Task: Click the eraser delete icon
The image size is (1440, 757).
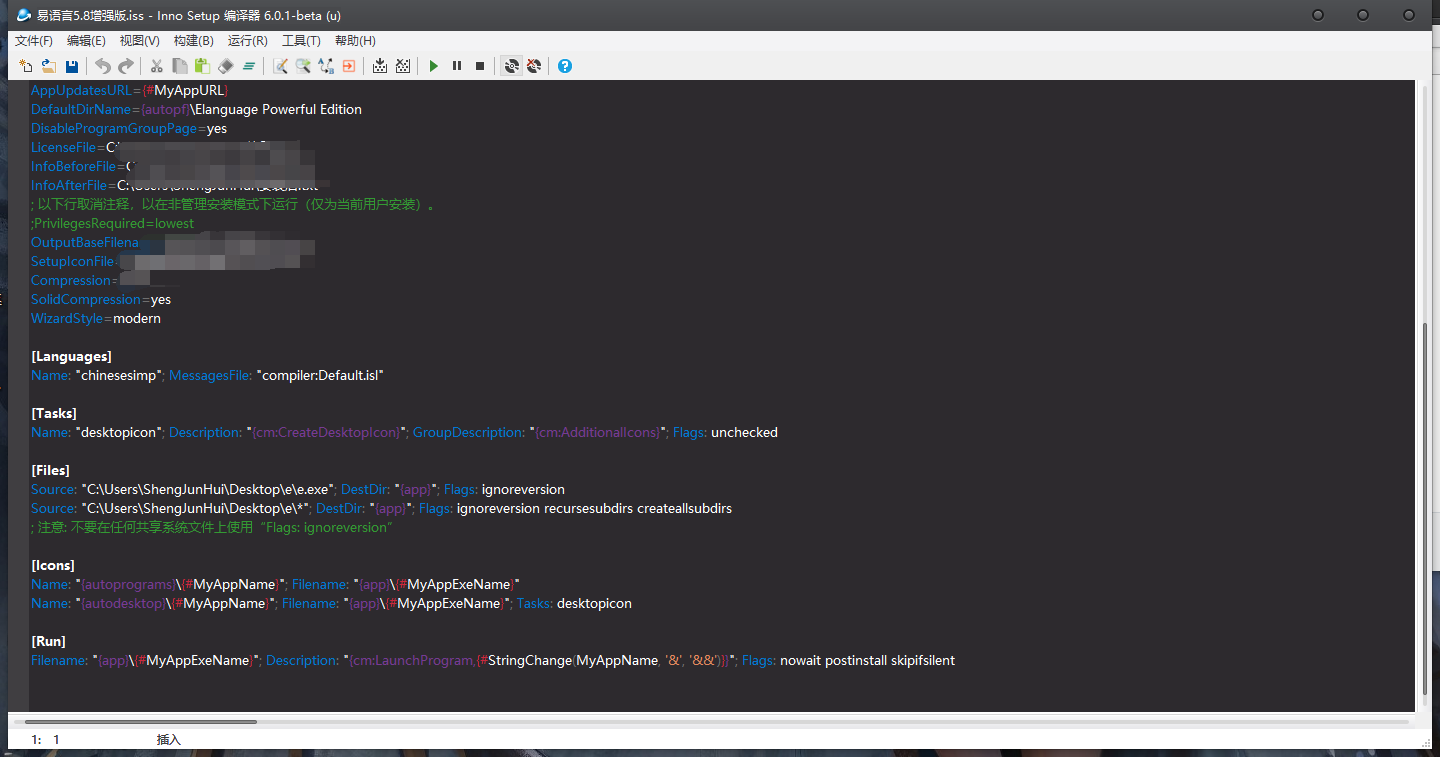Action: click(225, 66)
